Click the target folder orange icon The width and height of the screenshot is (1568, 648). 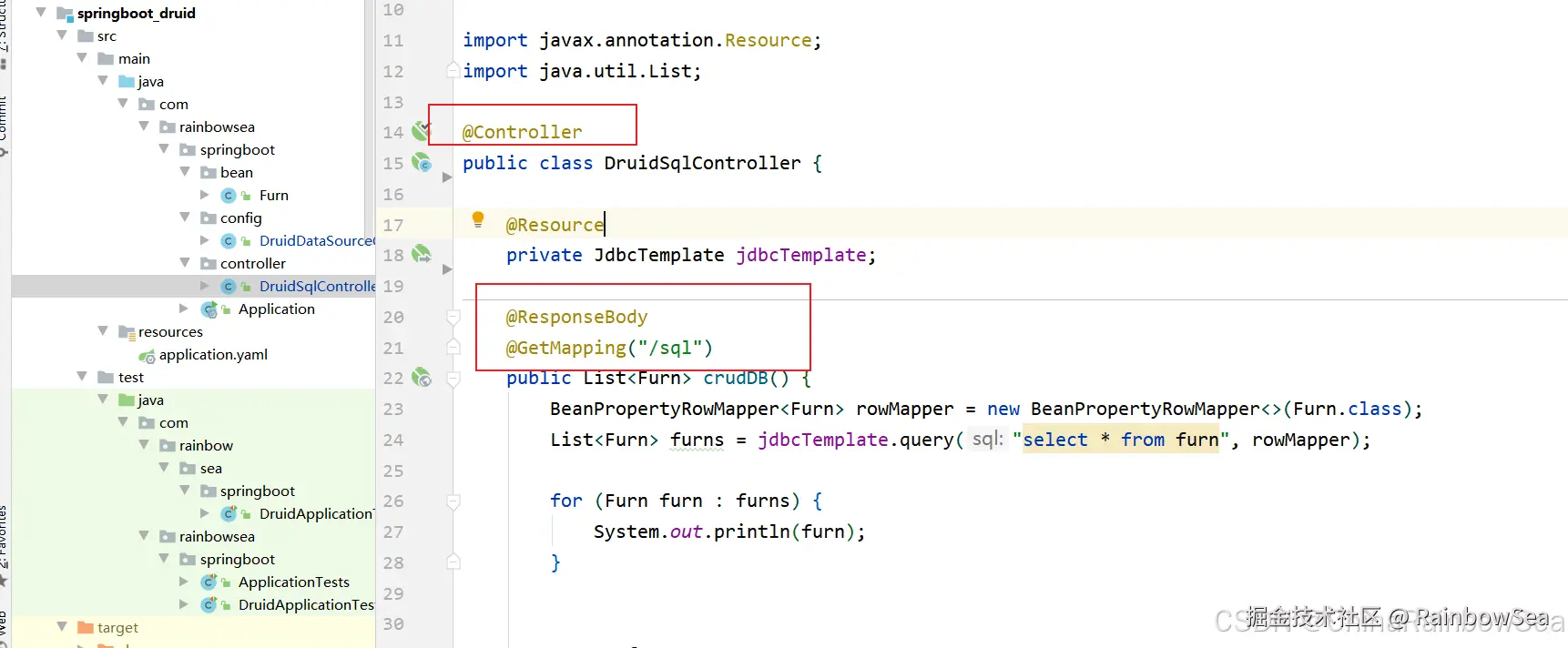pos(86,627)
